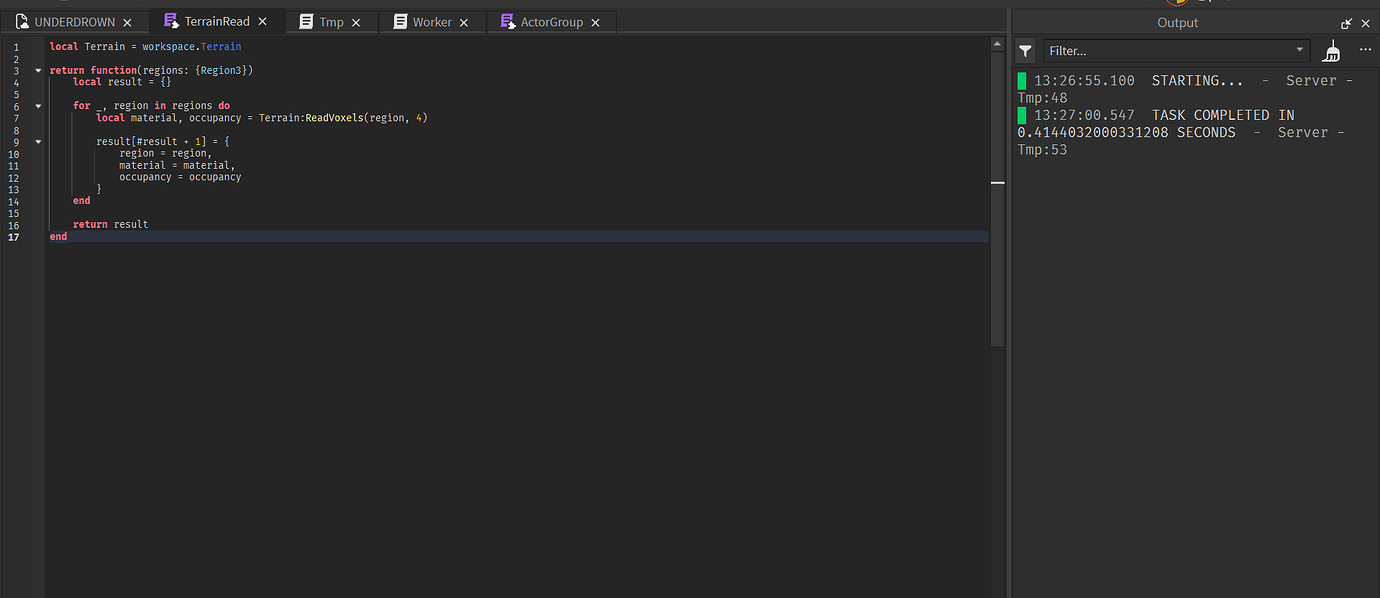
Task: Collapse the for loop at line 6
Action: tap(38, 105)
